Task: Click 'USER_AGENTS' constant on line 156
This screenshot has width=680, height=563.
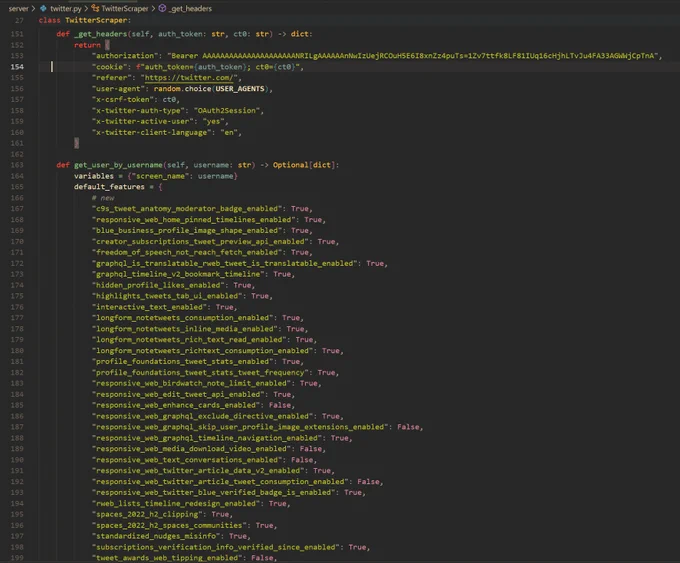Action: point(240,88)
